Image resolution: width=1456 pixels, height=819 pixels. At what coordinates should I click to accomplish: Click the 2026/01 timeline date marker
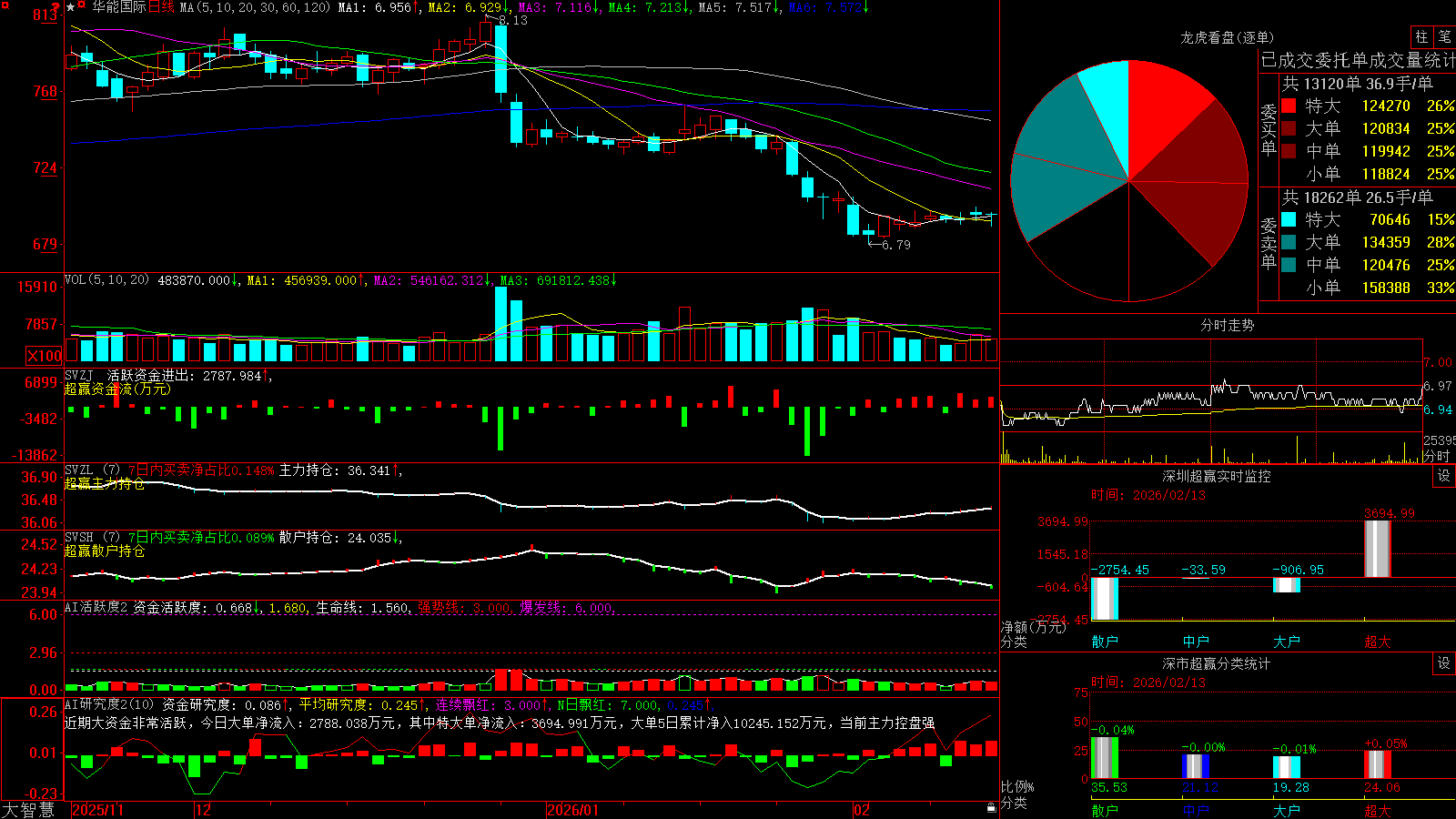573,810
